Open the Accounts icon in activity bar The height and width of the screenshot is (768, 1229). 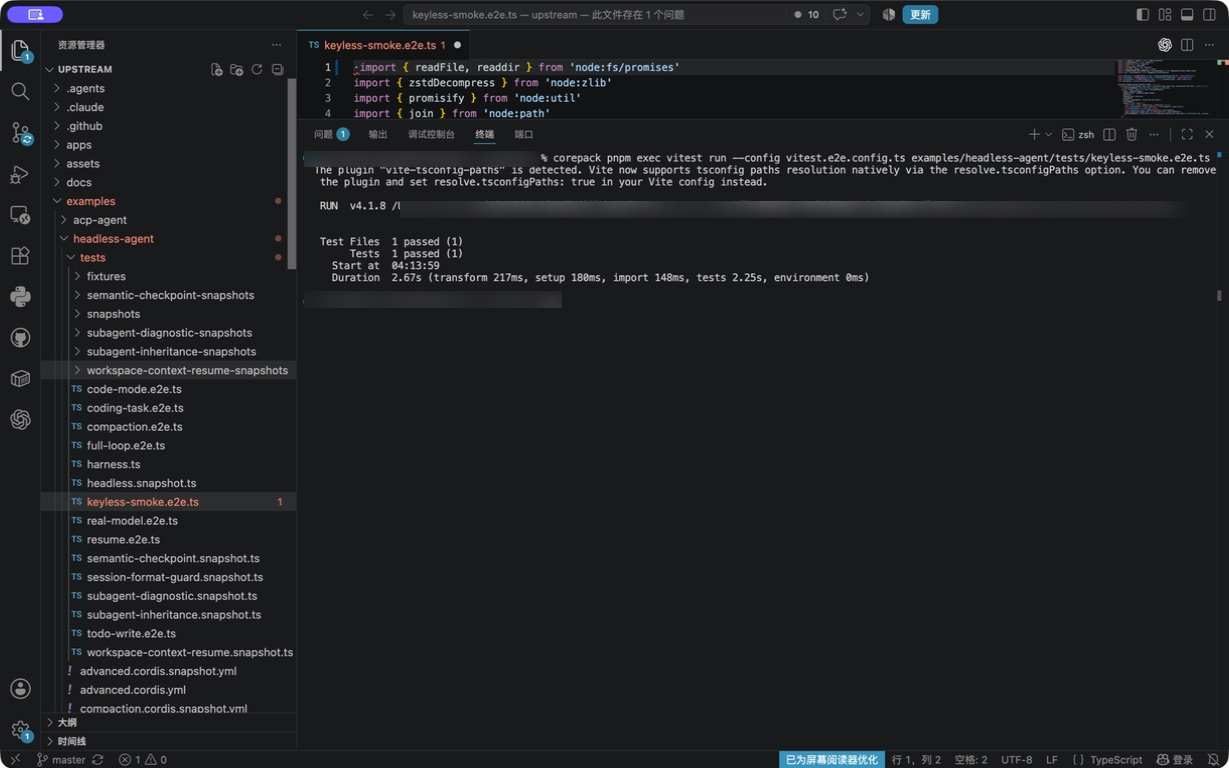[x=20, y=689]
